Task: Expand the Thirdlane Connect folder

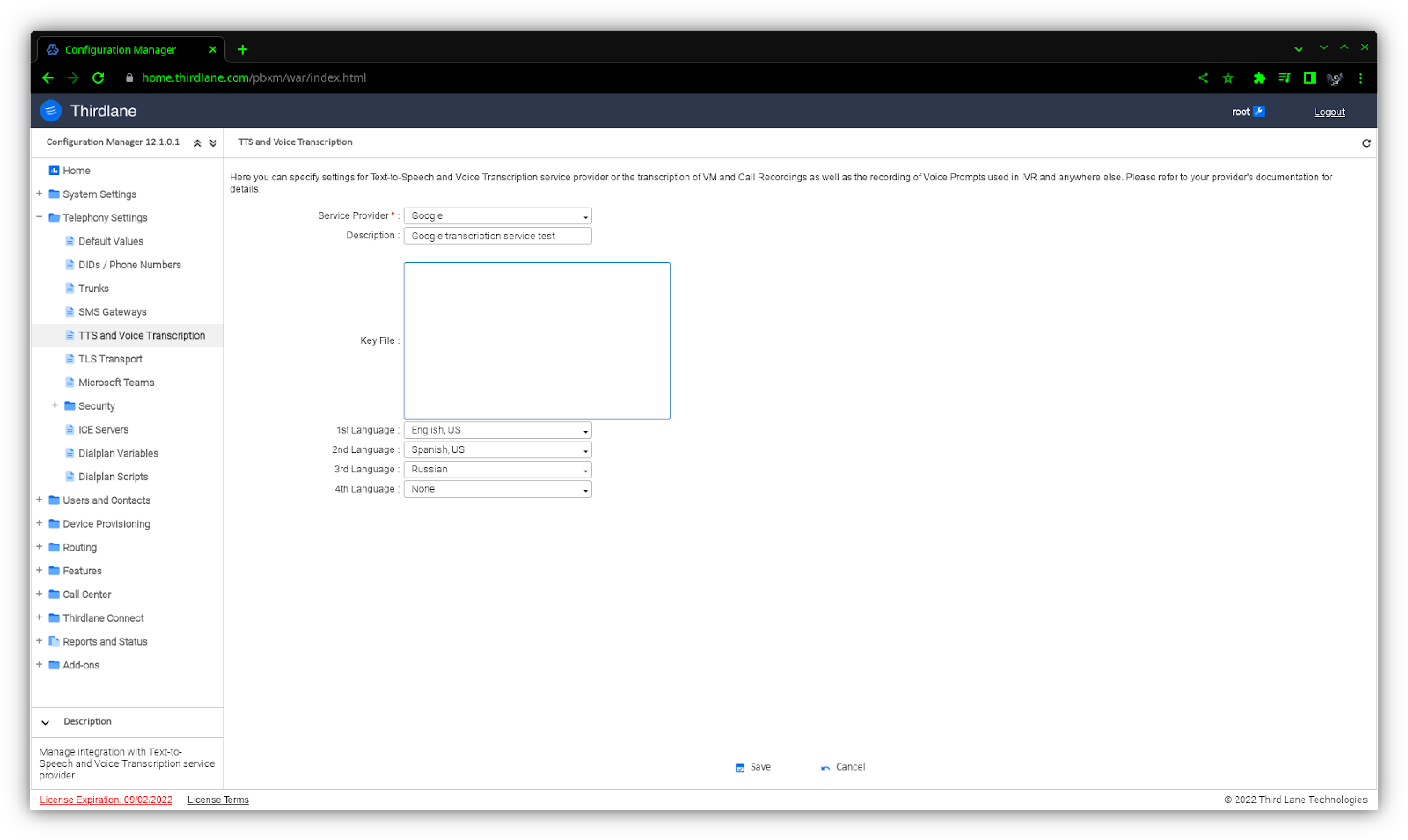Action: (x=39, y=617)
